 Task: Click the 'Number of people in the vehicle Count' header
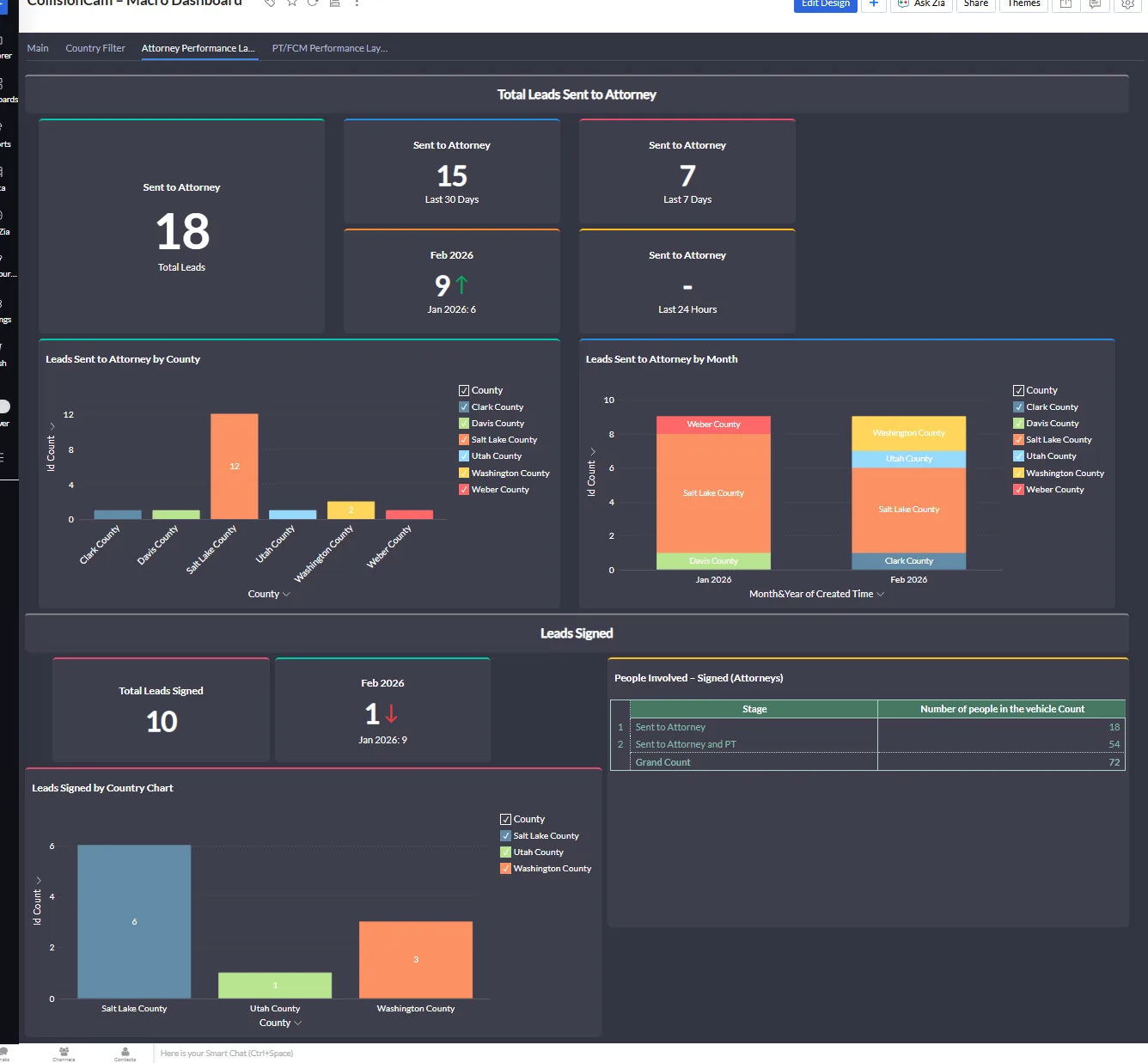[1002, 709]
